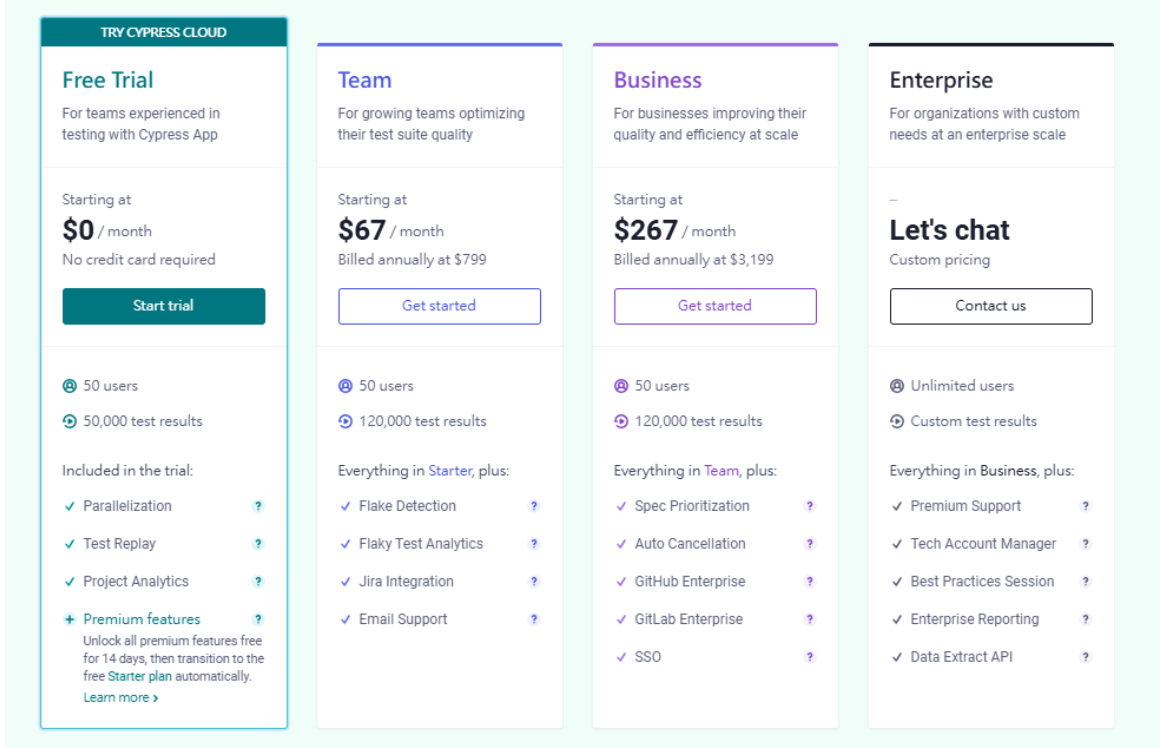Click the Data Extract API feature
This screenshot has width=1160, height=748.
(961, 657)
